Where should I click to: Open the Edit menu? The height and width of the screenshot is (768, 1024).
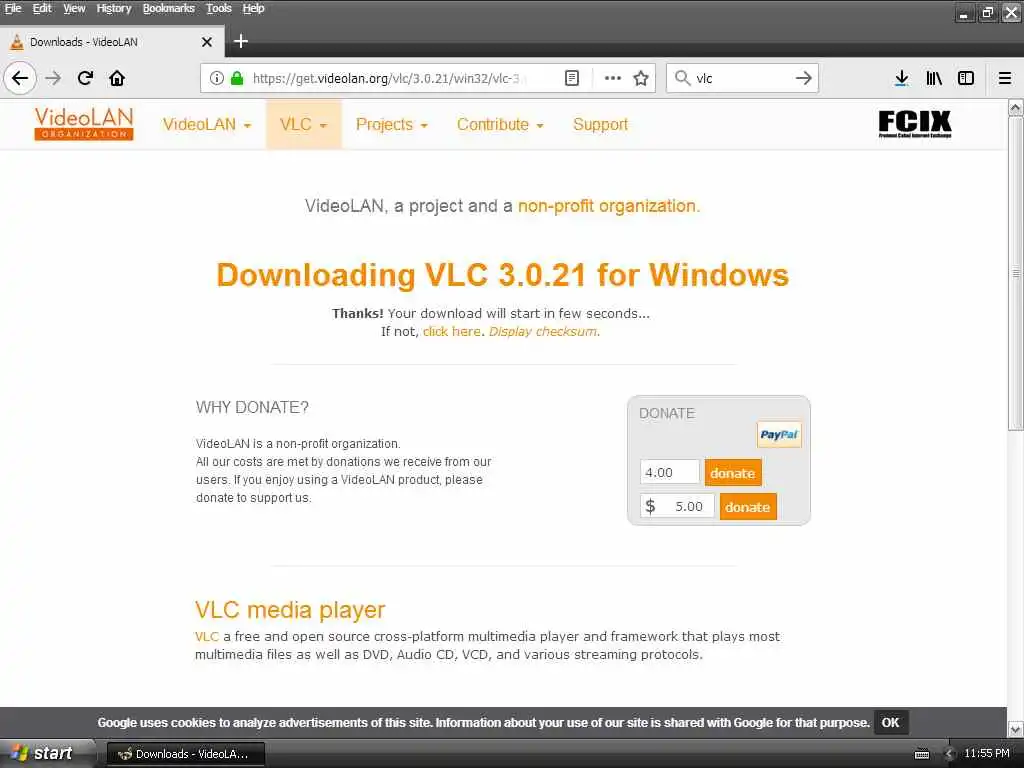coord(42,8)
